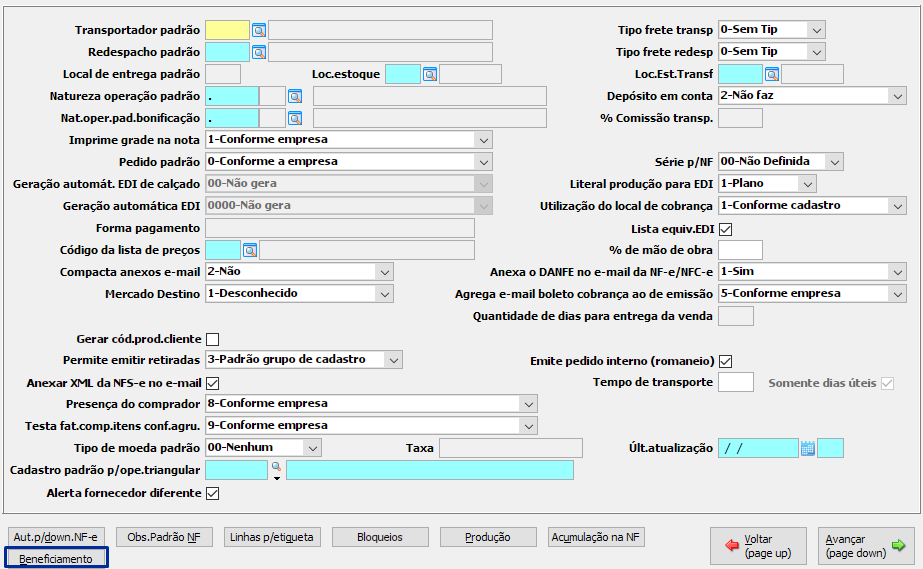Click the Taxa input field
This screenshot has height=569, width=923.
pyautogui.click(x=511, y=448)
